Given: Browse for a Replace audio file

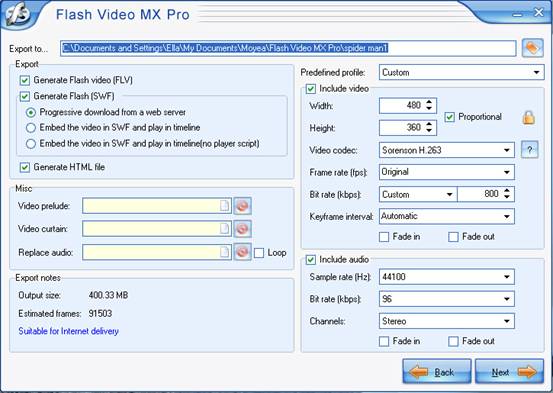Looking at the screenshot, I should click(x=224, y=252).
